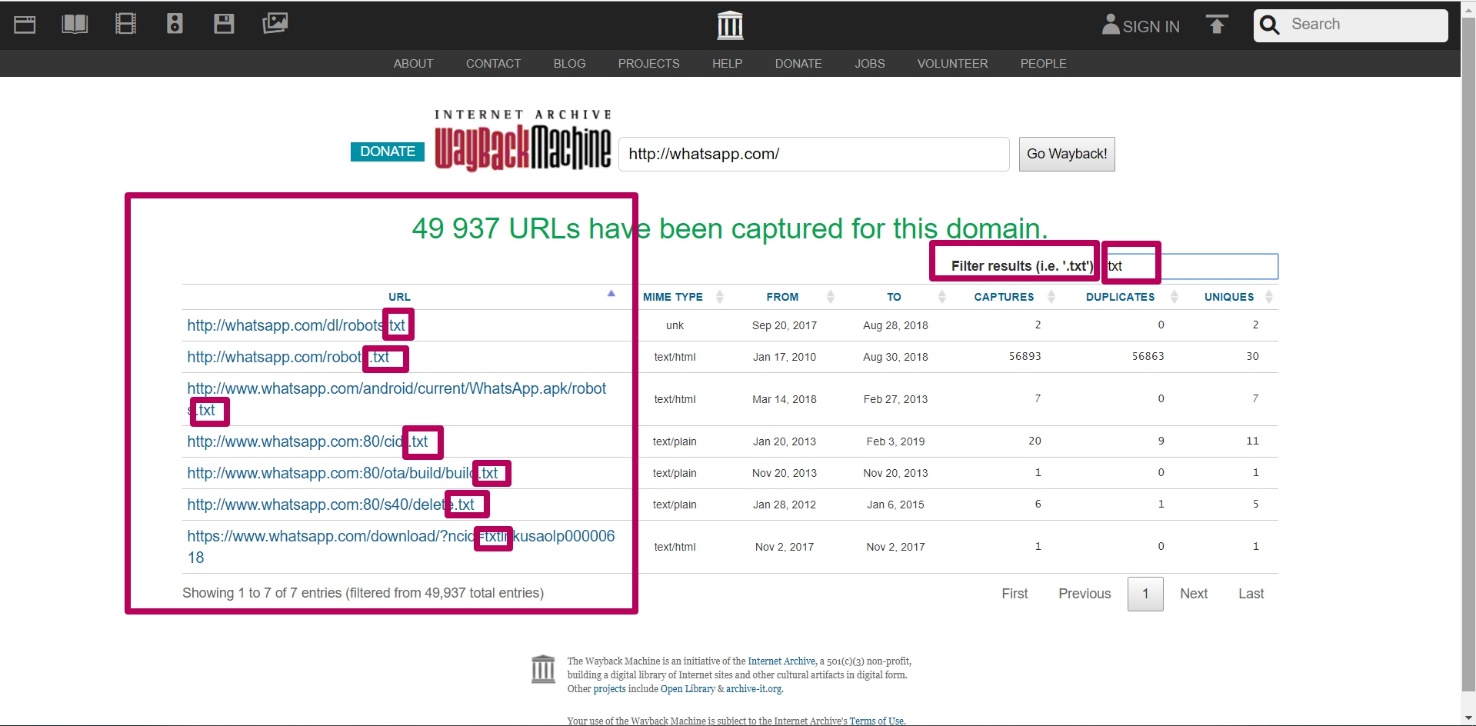Screen dimensions: 1476x726
Task: Open the ABOUT menu item
Action: pyautogui.click(x=413, y=63)
